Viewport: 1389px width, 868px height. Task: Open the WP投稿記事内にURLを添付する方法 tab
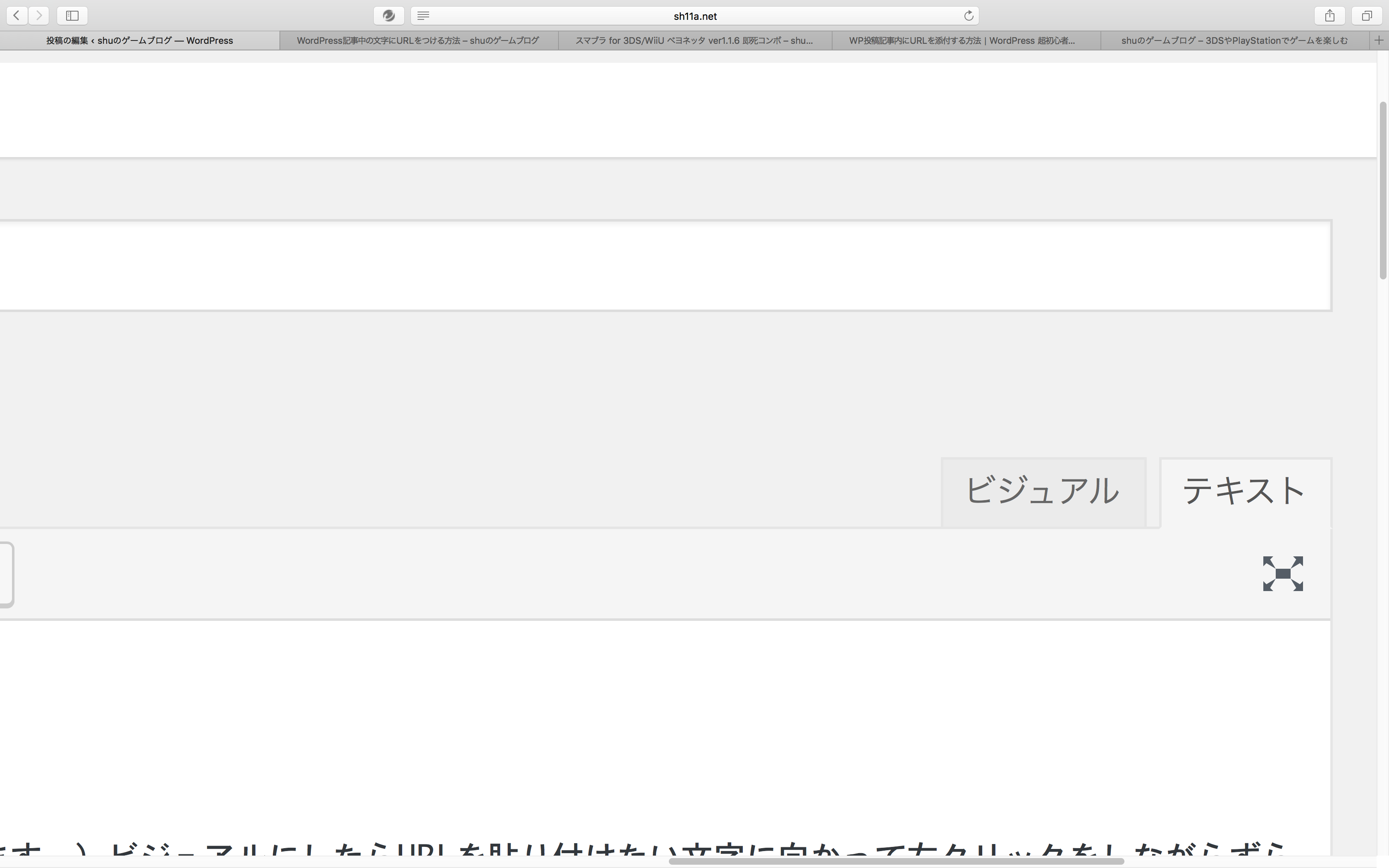962,40
